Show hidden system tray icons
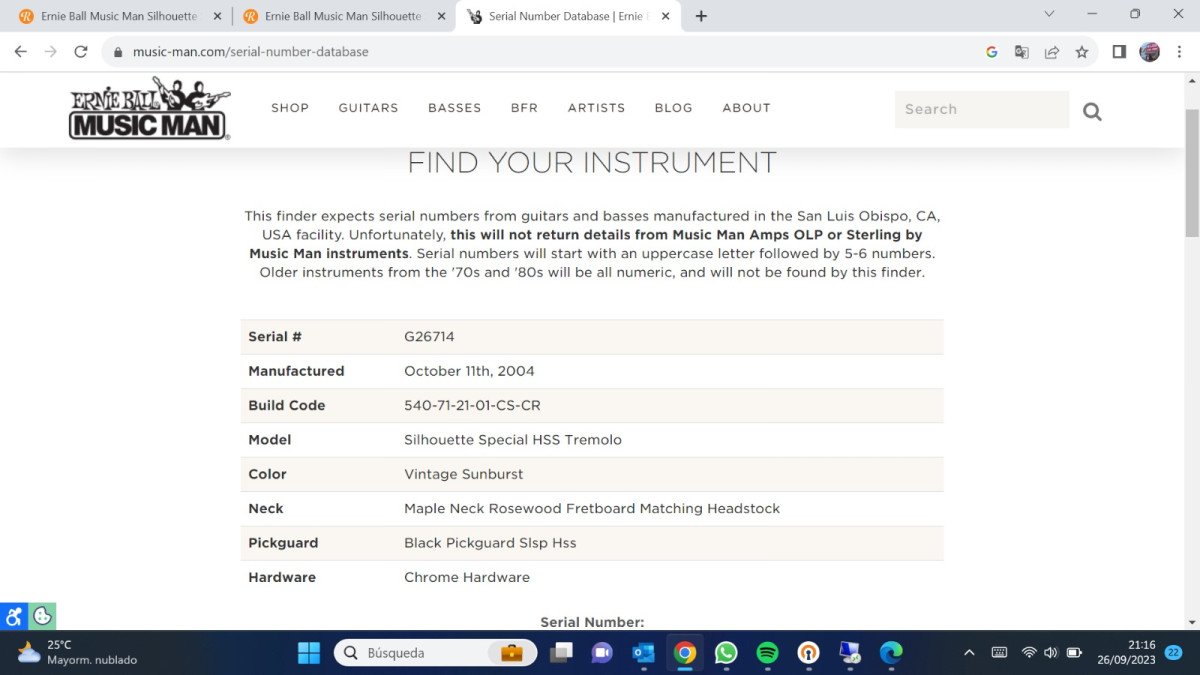The width and height of the screenshot is (1200, 675). click(x=968, y=653)
